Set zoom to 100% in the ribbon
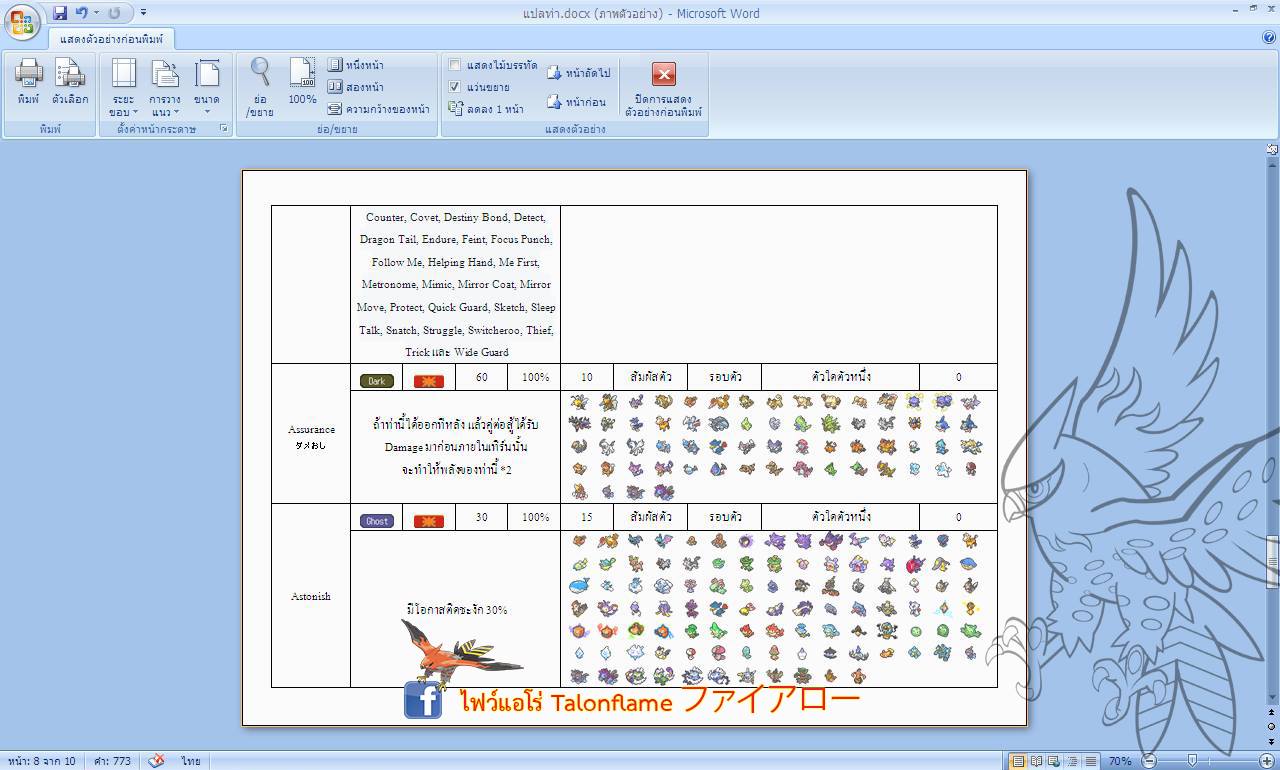Viewport: 1280px width, 770px height. (x=302, y=82)
